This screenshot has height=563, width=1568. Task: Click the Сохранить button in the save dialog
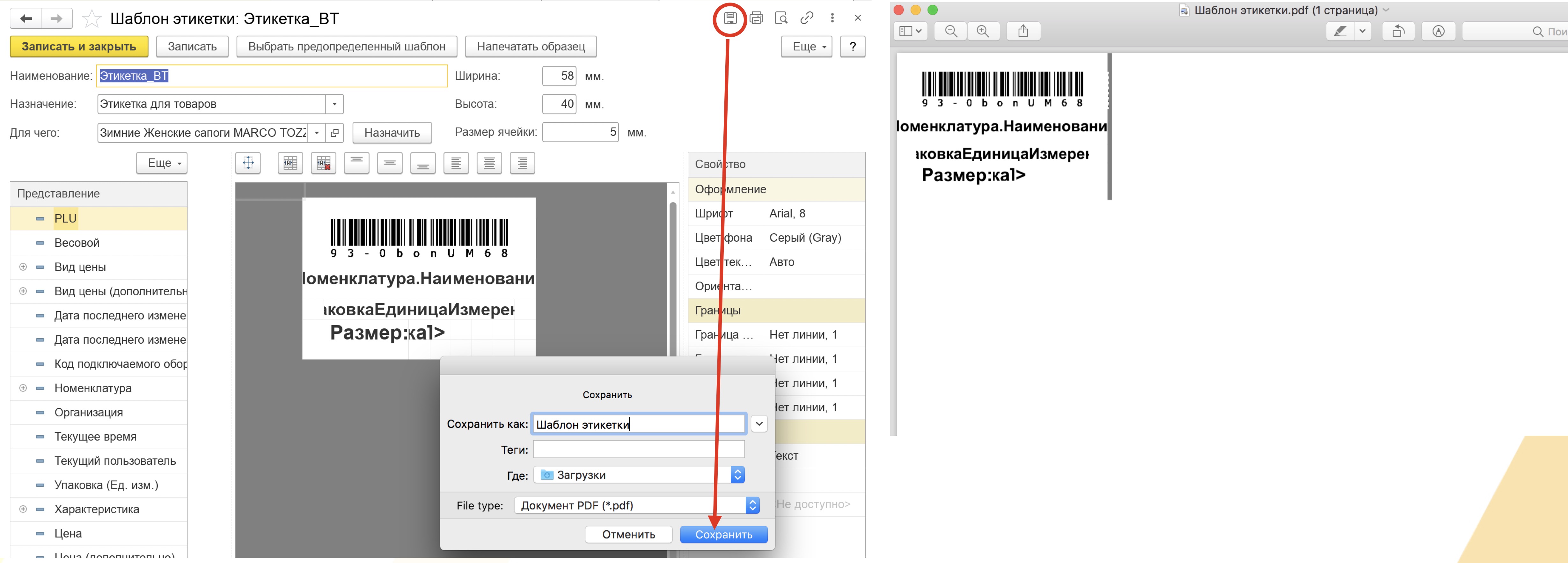pyautogui.click(x=724, y=534)
